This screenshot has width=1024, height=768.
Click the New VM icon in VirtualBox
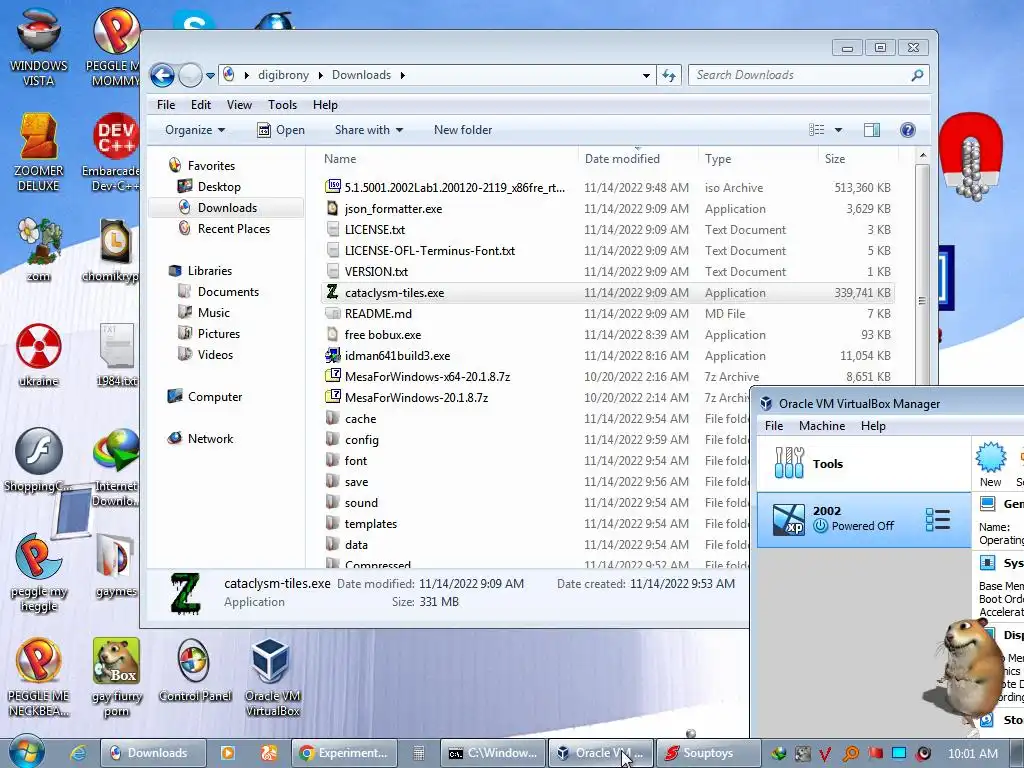991,464
